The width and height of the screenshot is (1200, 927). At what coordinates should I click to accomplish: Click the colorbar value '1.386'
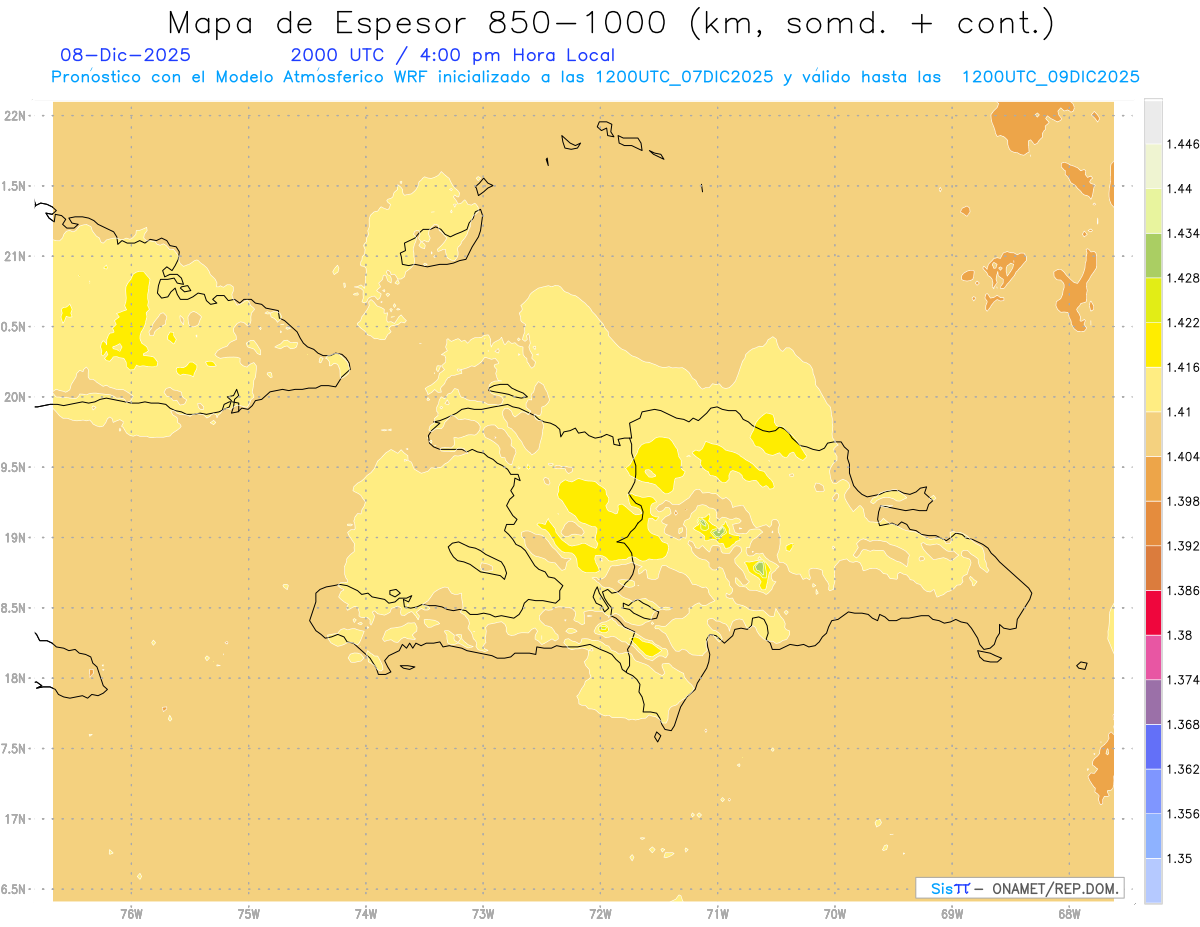[x=1183, y=591]
